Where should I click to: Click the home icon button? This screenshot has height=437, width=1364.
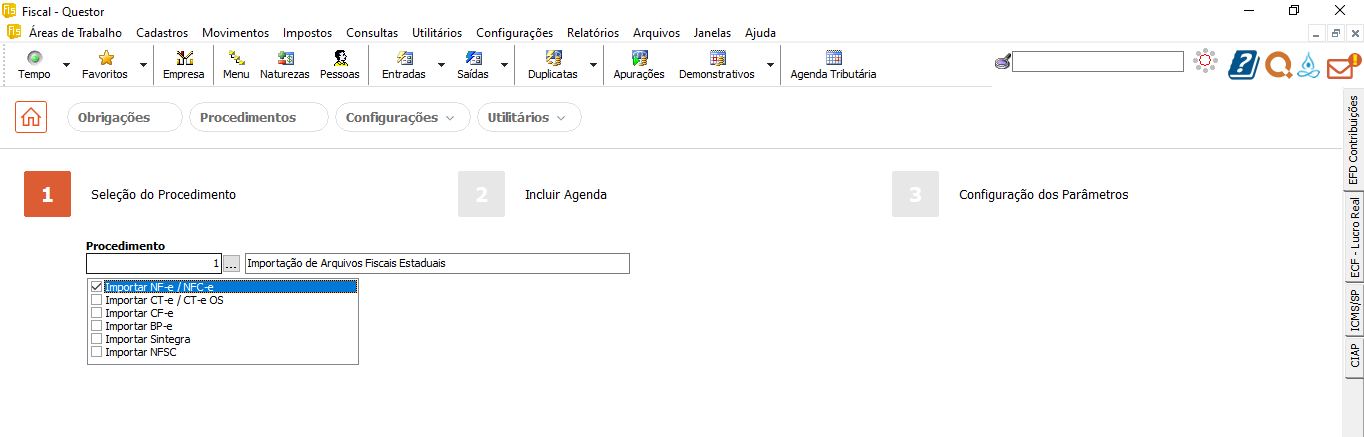coord(31,117)
